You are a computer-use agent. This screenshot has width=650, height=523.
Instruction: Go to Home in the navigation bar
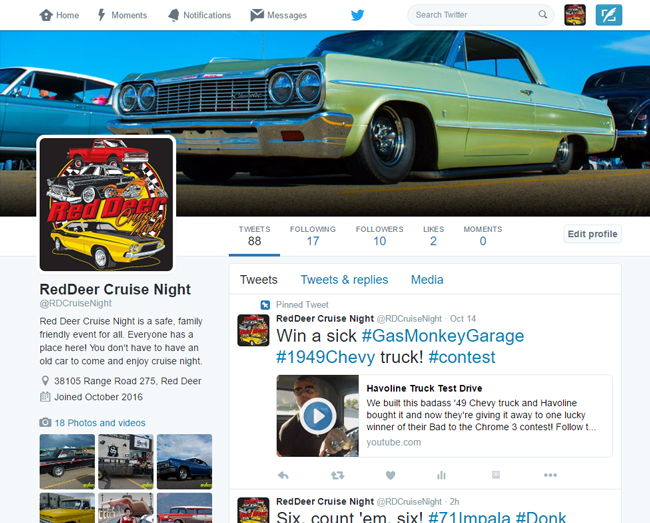pos(58,15)
